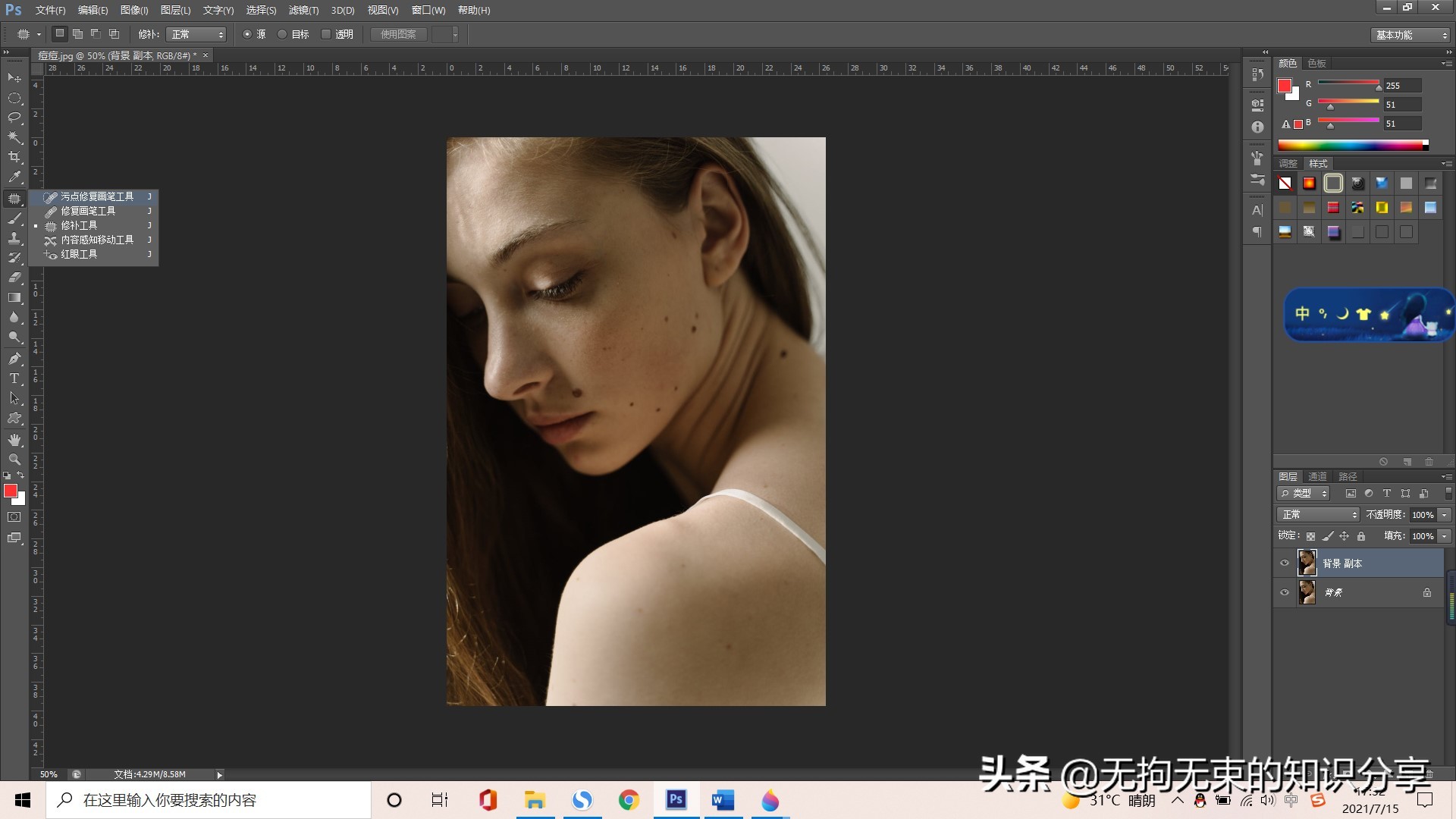The height and width of the screenshot is (819, 1456).
Task: Switch to the 通道 tab
Action: coord(1317,476)
